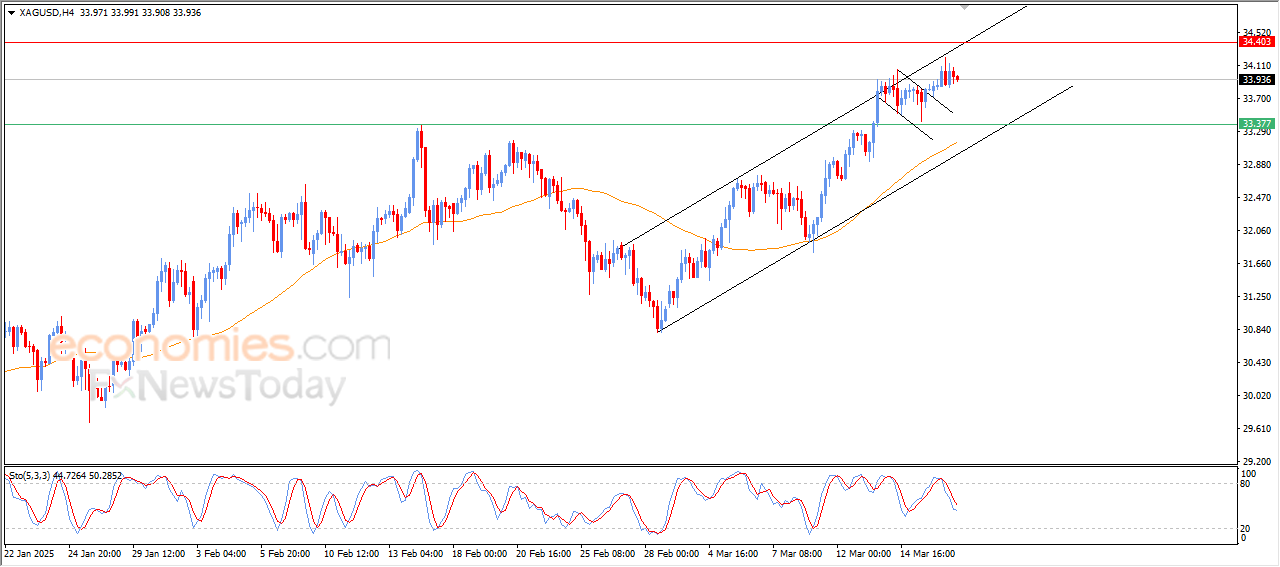
Task: Click the 14 Mar 16:00 time label
Action: coord(928,552)
